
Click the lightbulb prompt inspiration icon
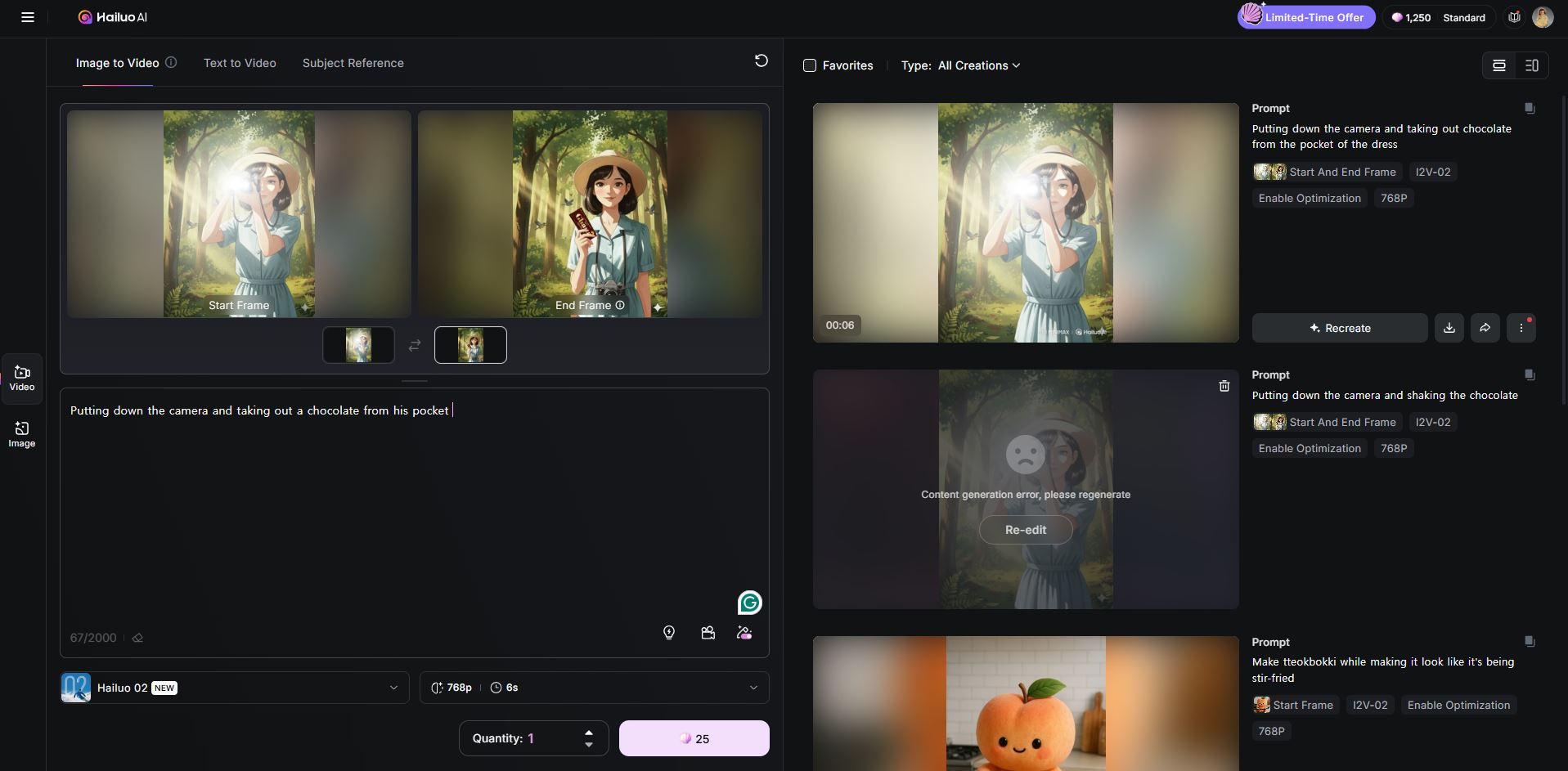(669, 632)
